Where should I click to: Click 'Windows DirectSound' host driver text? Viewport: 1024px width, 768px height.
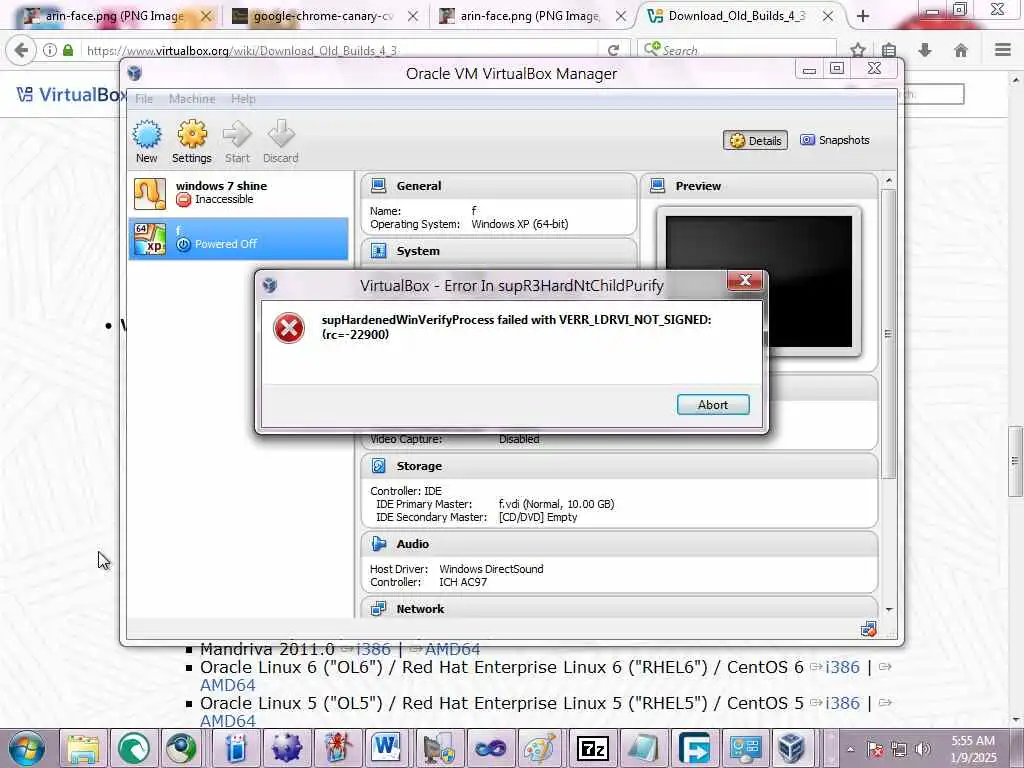[x=491, y=569]
